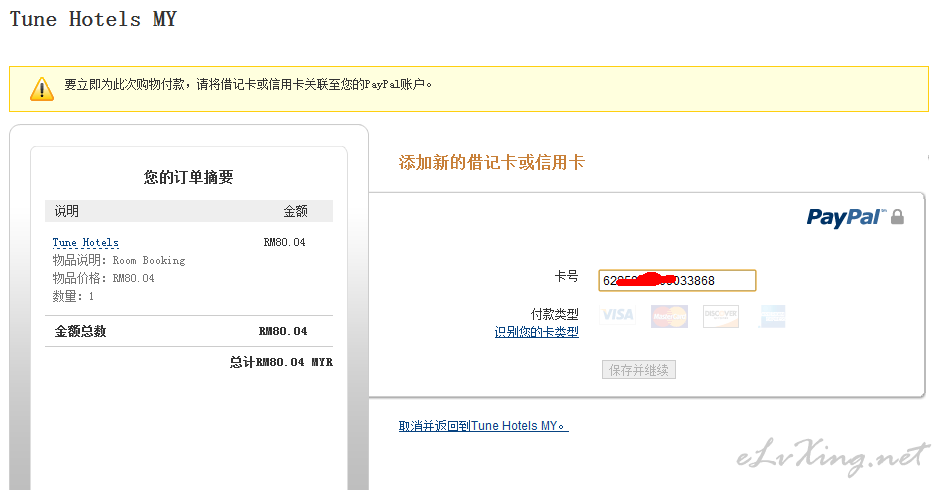Viewport: 941px width, 490px height.
Task: Open the Tune Hotels link in order summary
Action: point(85,243)
